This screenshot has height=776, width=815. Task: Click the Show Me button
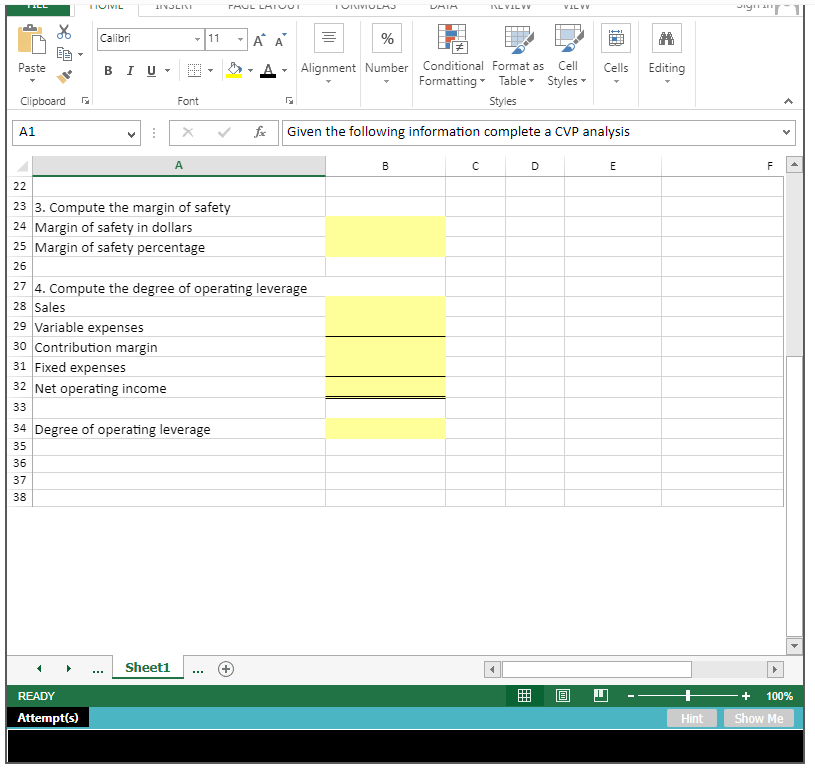tap(758, 718)
